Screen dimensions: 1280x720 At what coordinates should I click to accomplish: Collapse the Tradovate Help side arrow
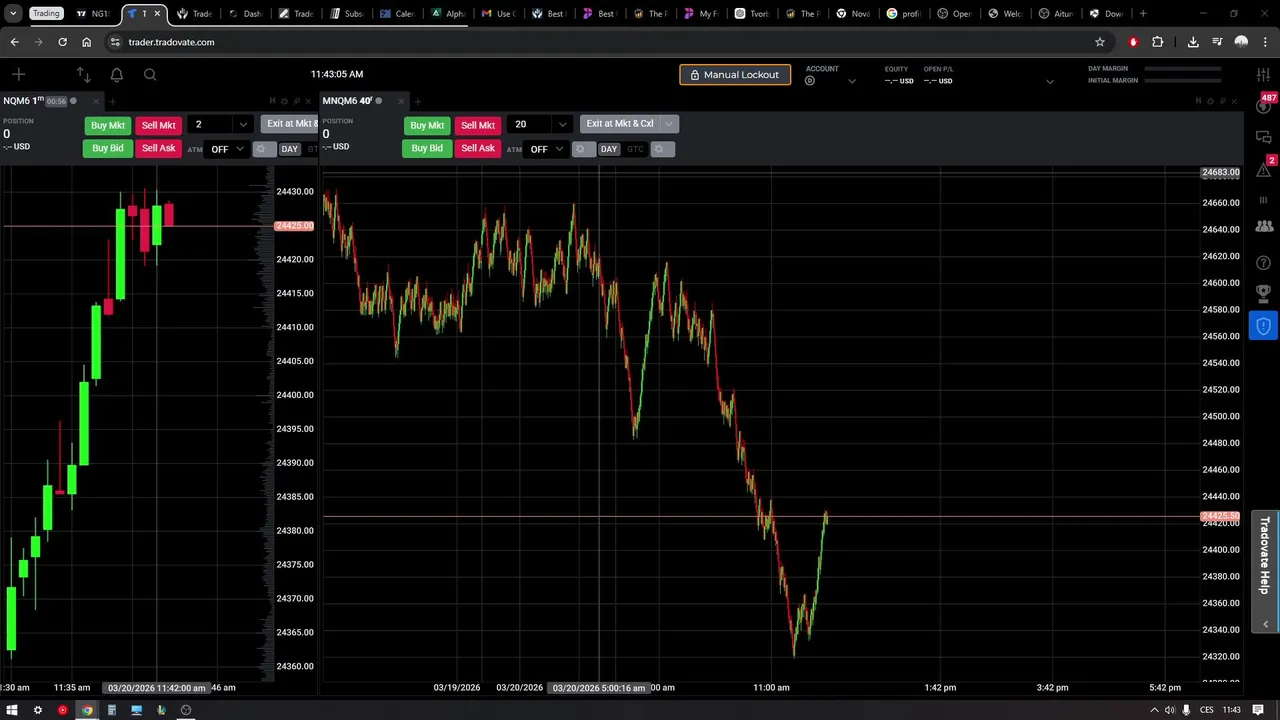pos(1265,624)
